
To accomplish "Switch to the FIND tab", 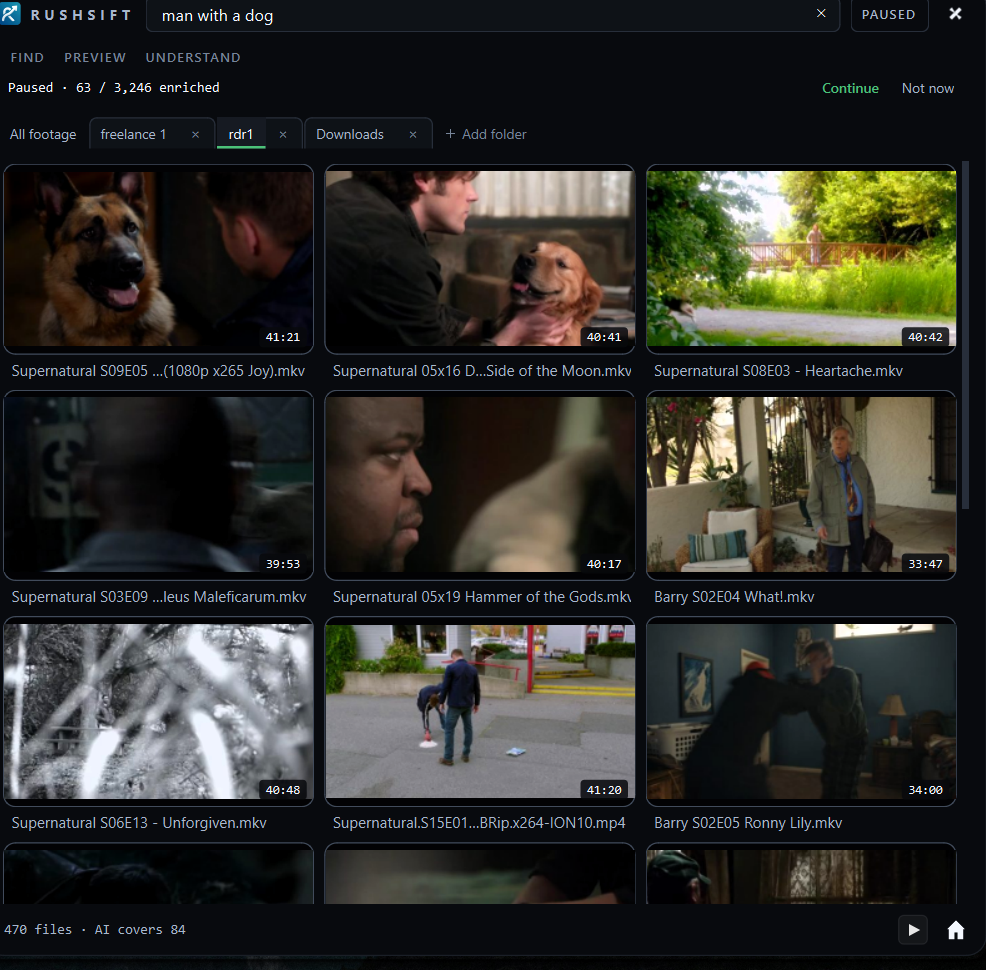I will (27, 58).
